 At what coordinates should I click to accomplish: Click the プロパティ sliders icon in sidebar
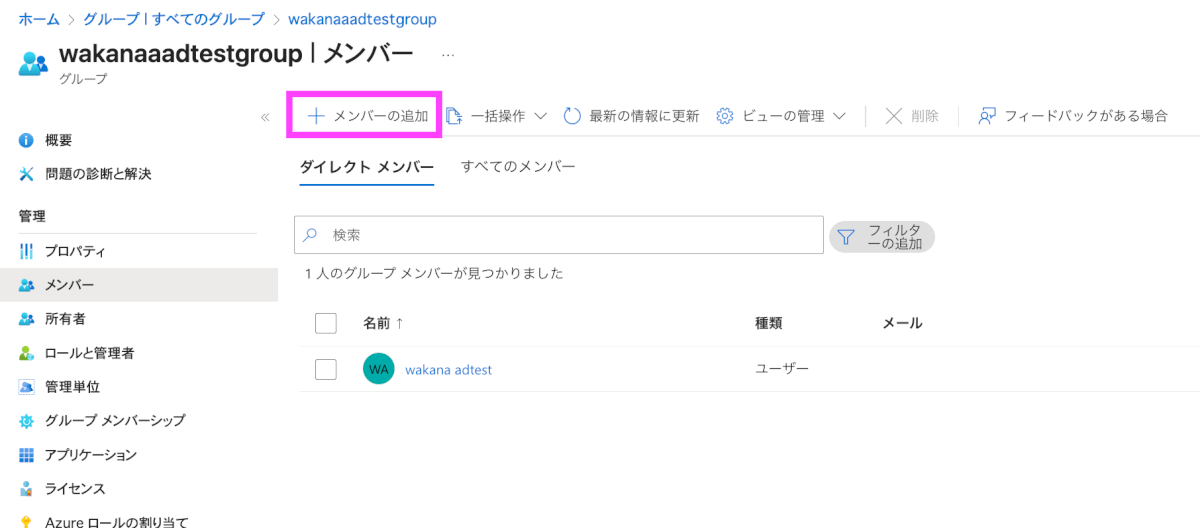point(27,251)
